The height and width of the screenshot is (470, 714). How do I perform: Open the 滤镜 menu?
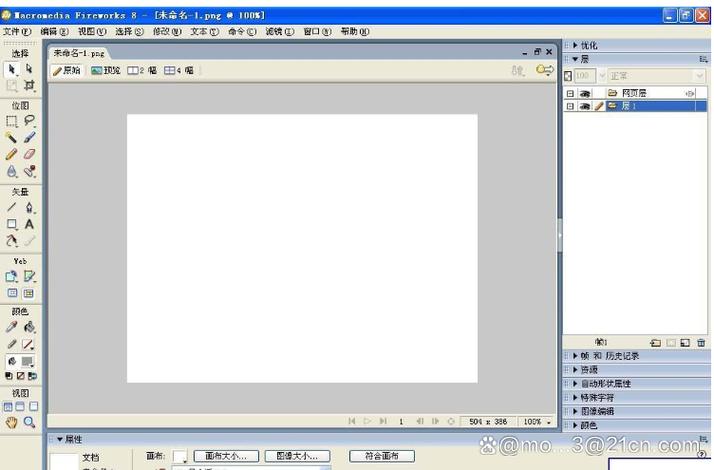click(279, 32)
